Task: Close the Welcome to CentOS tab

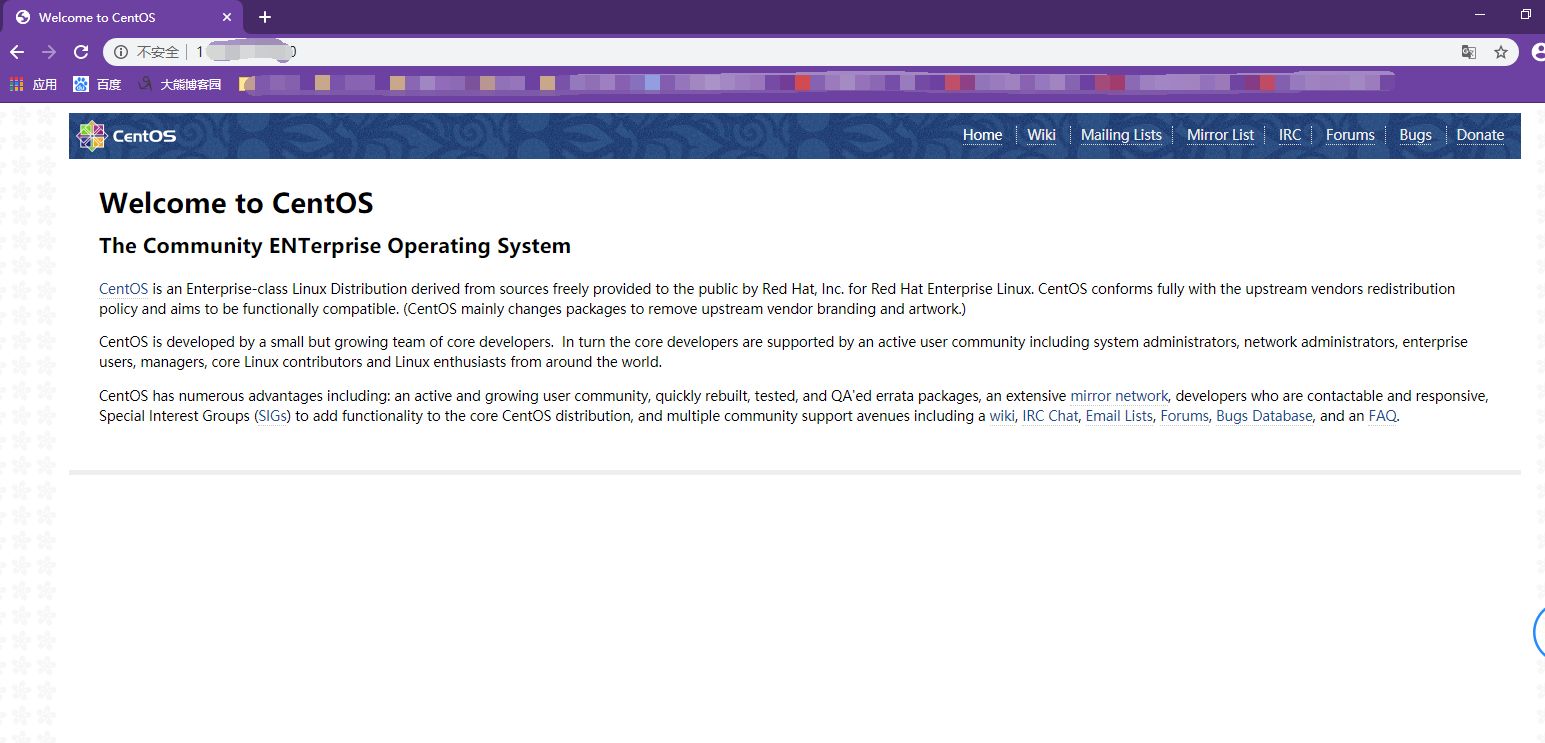Action: point(227,17)
